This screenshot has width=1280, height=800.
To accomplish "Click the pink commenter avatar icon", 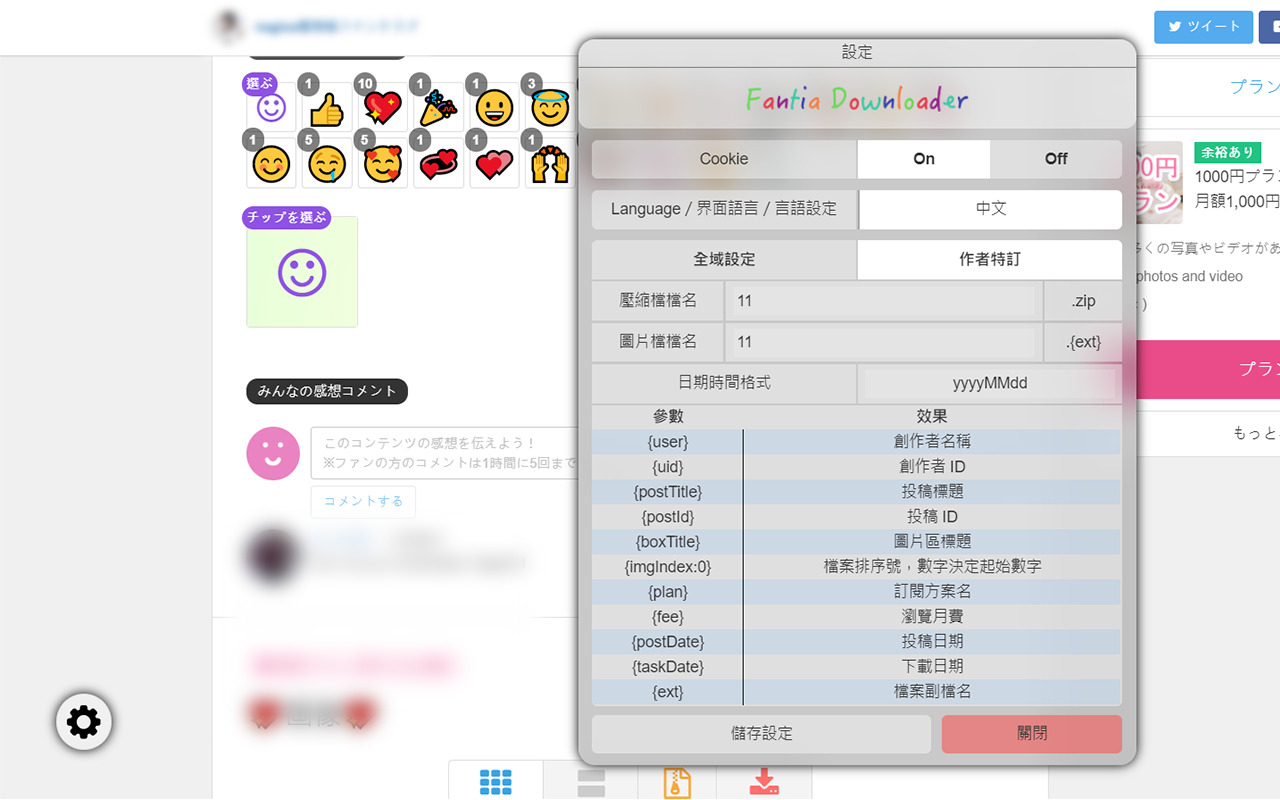I will point(273,453).
